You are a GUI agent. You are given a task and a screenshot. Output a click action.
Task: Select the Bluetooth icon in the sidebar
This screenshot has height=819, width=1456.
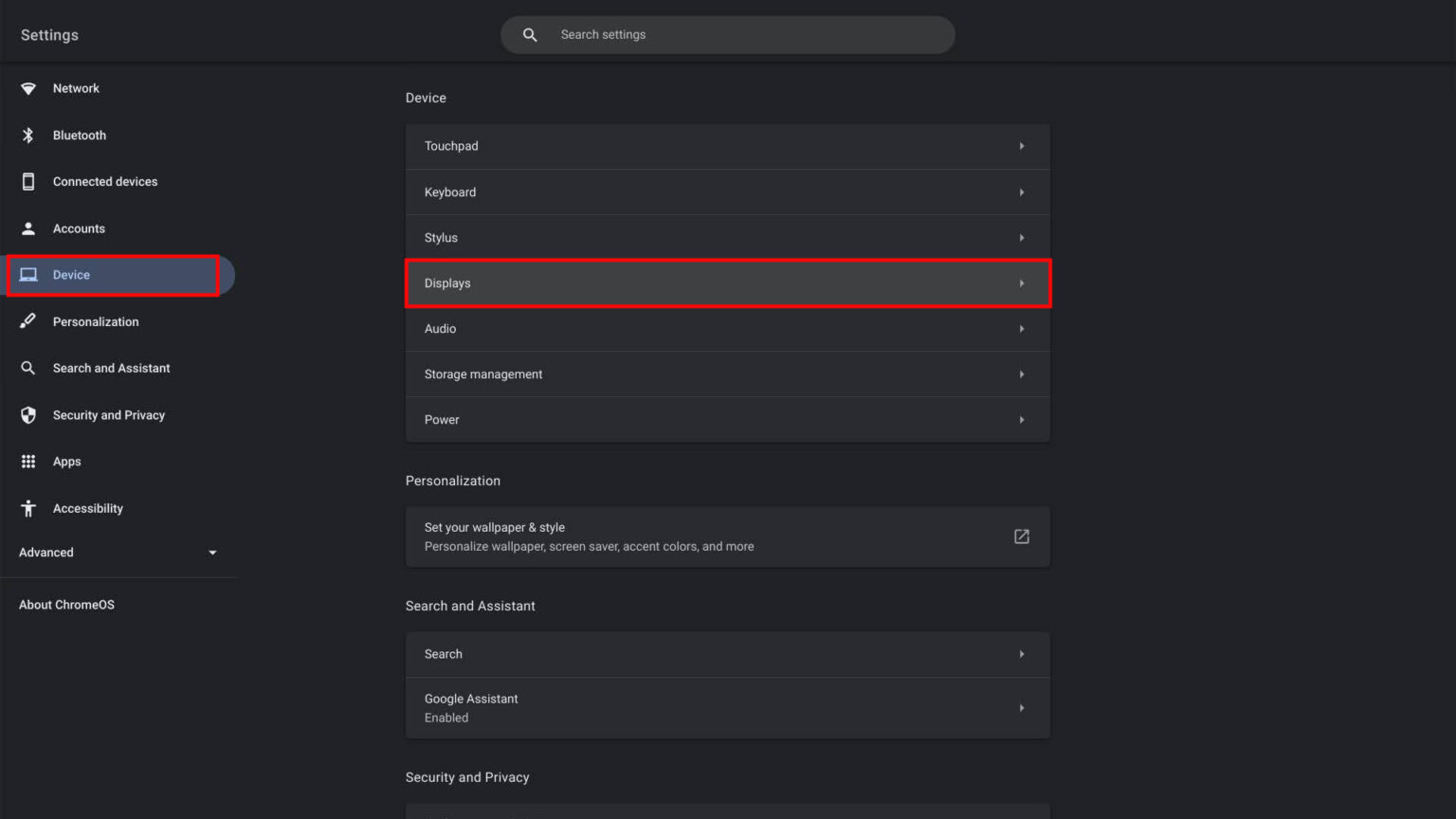tap(28, 135)
